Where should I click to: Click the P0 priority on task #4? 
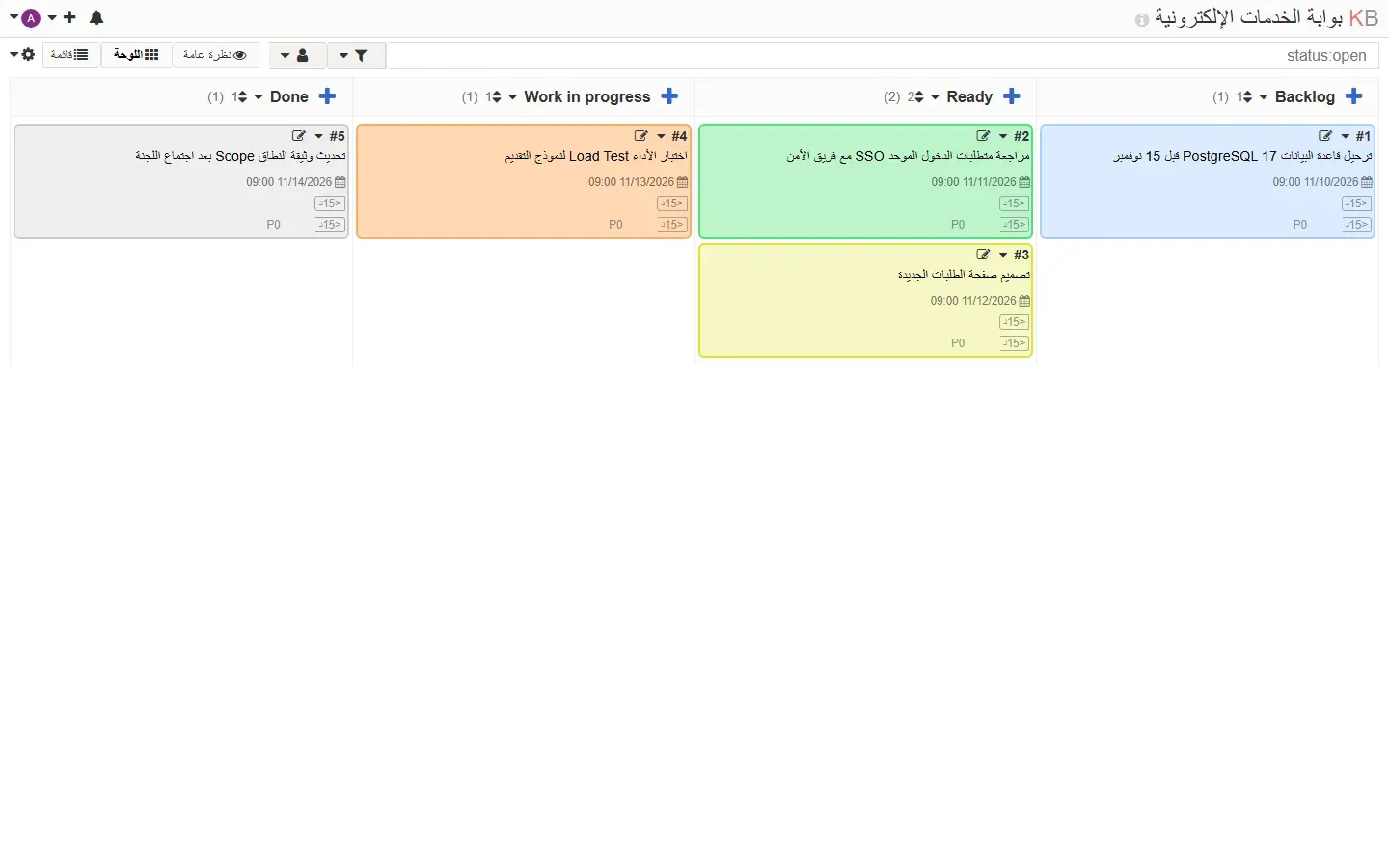pos(615,225)
